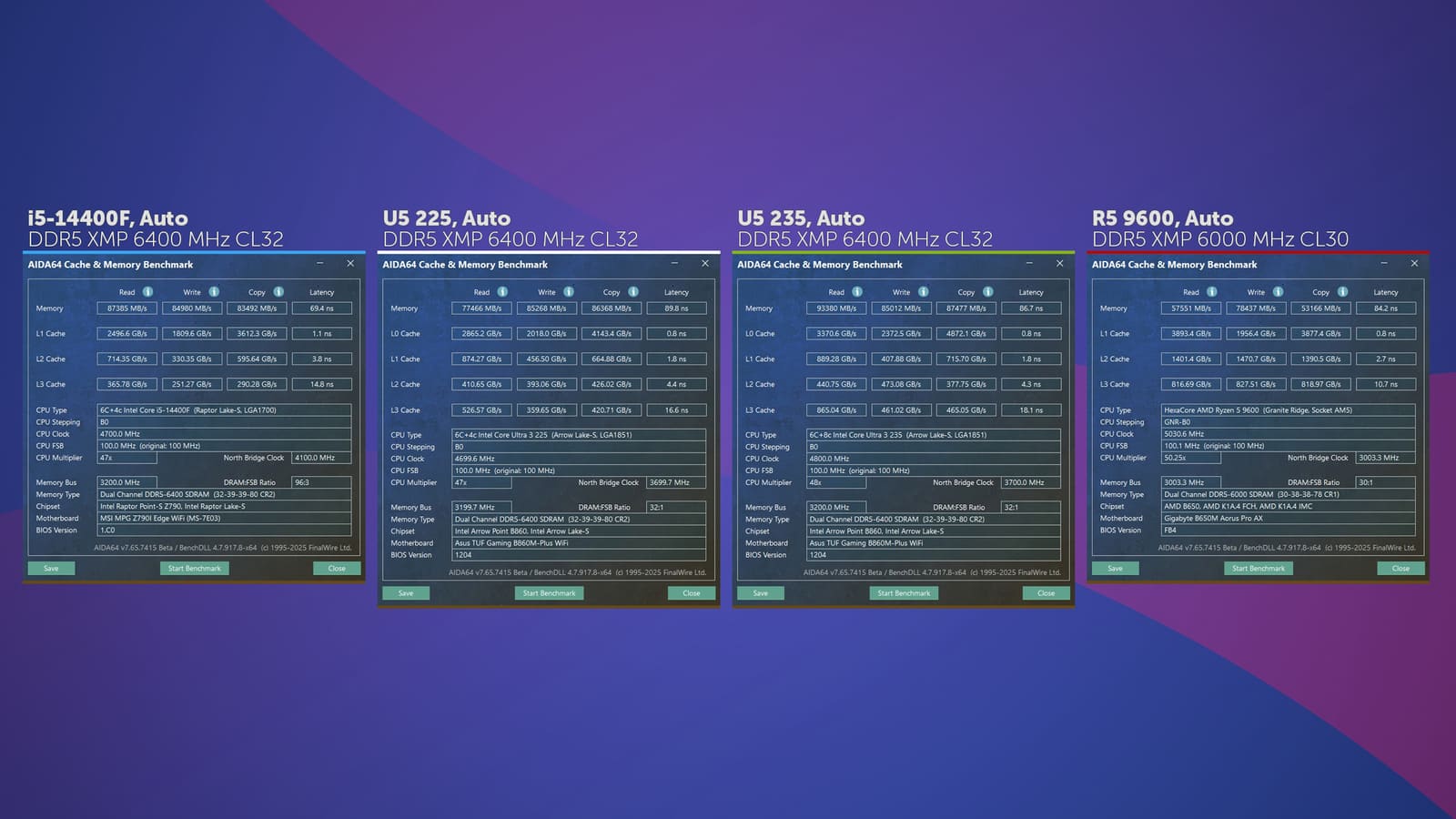Click the Copy info icon in the R5 9600 window
Image resolution: width=1456 pixels, height=819 pixels.
[x=1343, y=292]
